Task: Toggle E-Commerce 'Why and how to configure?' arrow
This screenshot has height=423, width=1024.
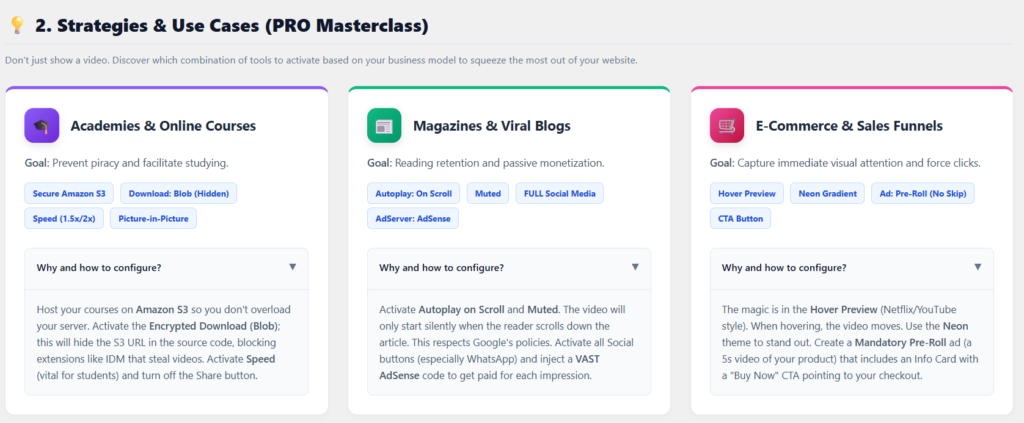Action: [977, 267]
